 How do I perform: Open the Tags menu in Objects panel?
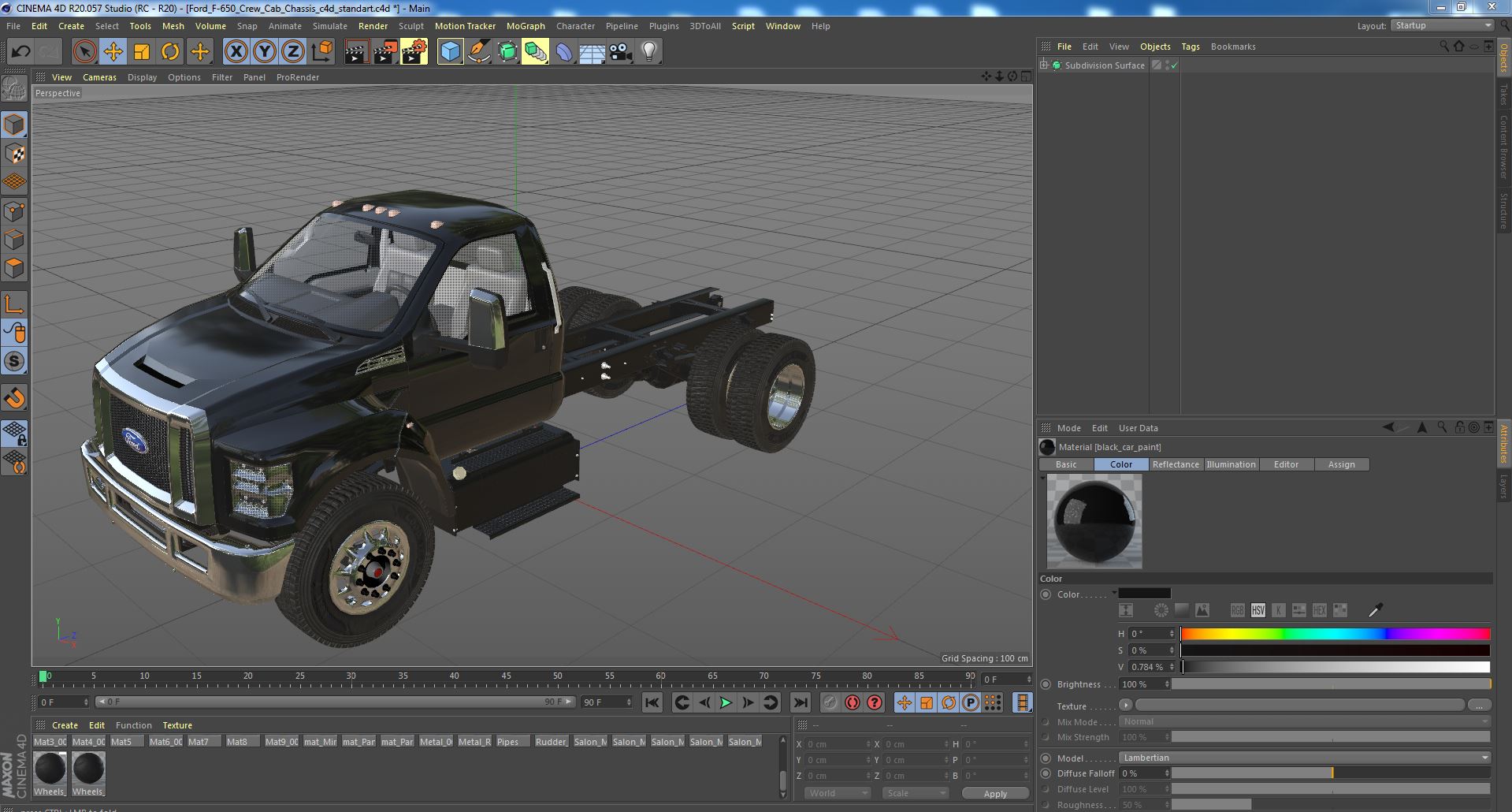click(1190, 47)
